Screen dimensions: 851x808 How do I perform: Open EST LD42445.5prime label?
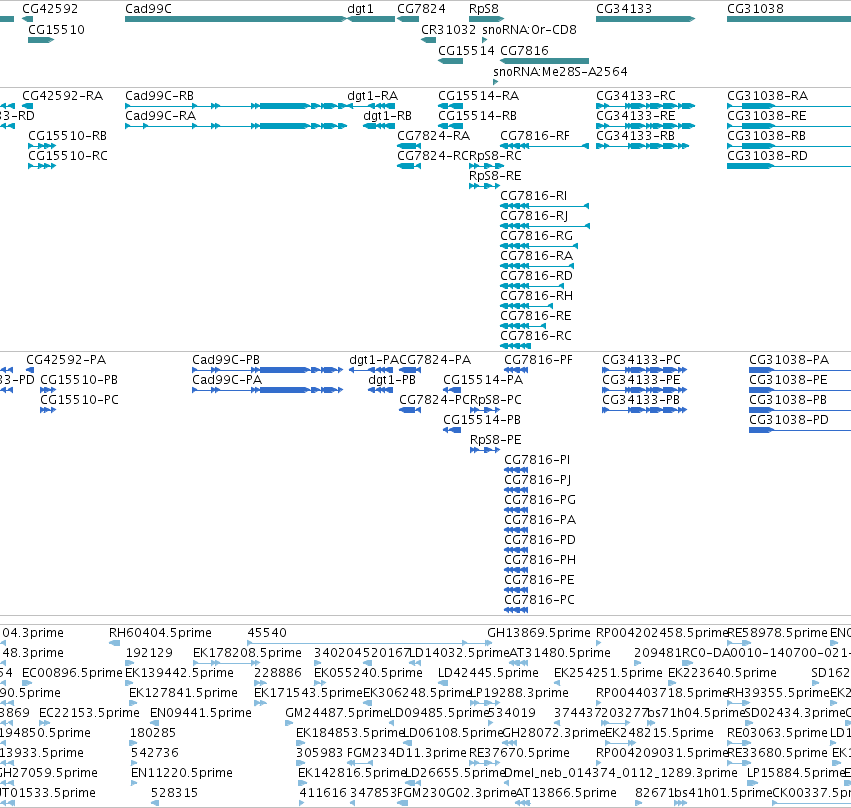pos(488,673)
